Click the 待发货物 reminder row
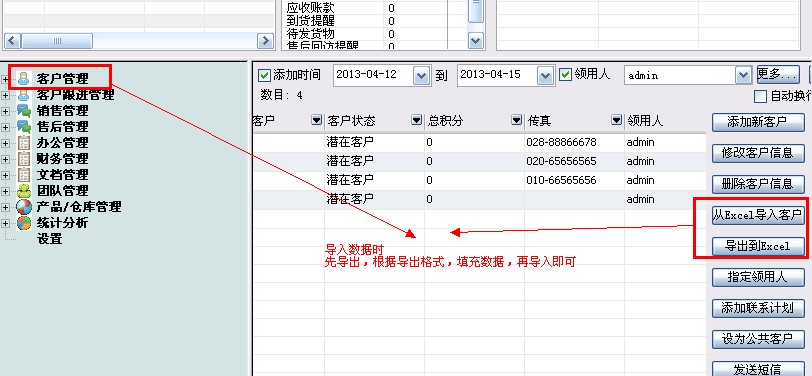Image resolution: width=812 pixels, height=376 pixels. [366, 34]
